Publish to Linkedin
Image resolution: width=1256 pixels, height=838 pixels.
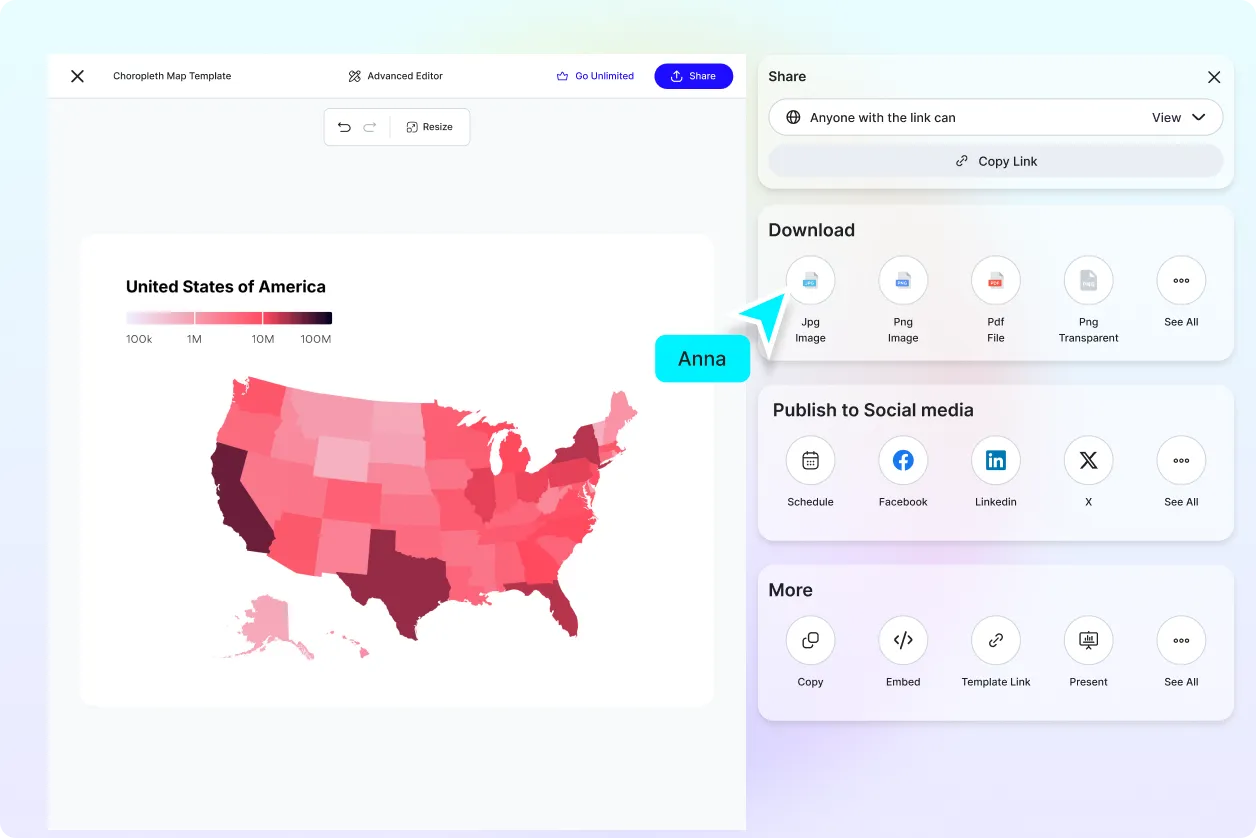point(996,461)
